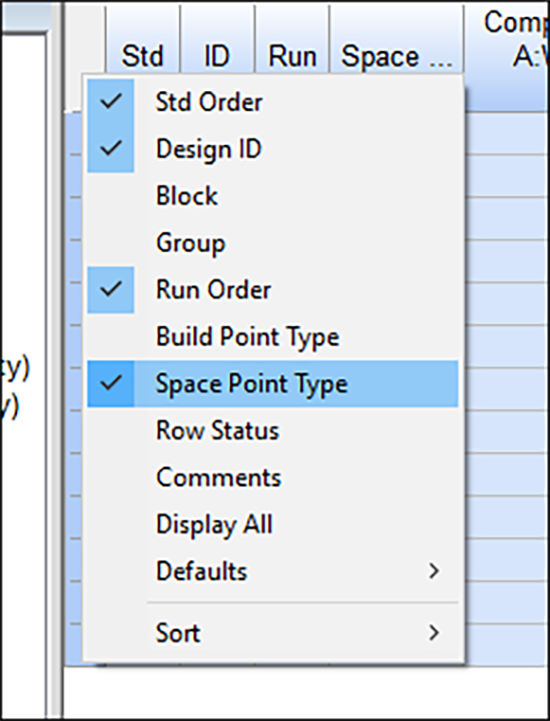Uncheck the Std Order checkmark
Screen dimensions: 550x721
[111, 102]
